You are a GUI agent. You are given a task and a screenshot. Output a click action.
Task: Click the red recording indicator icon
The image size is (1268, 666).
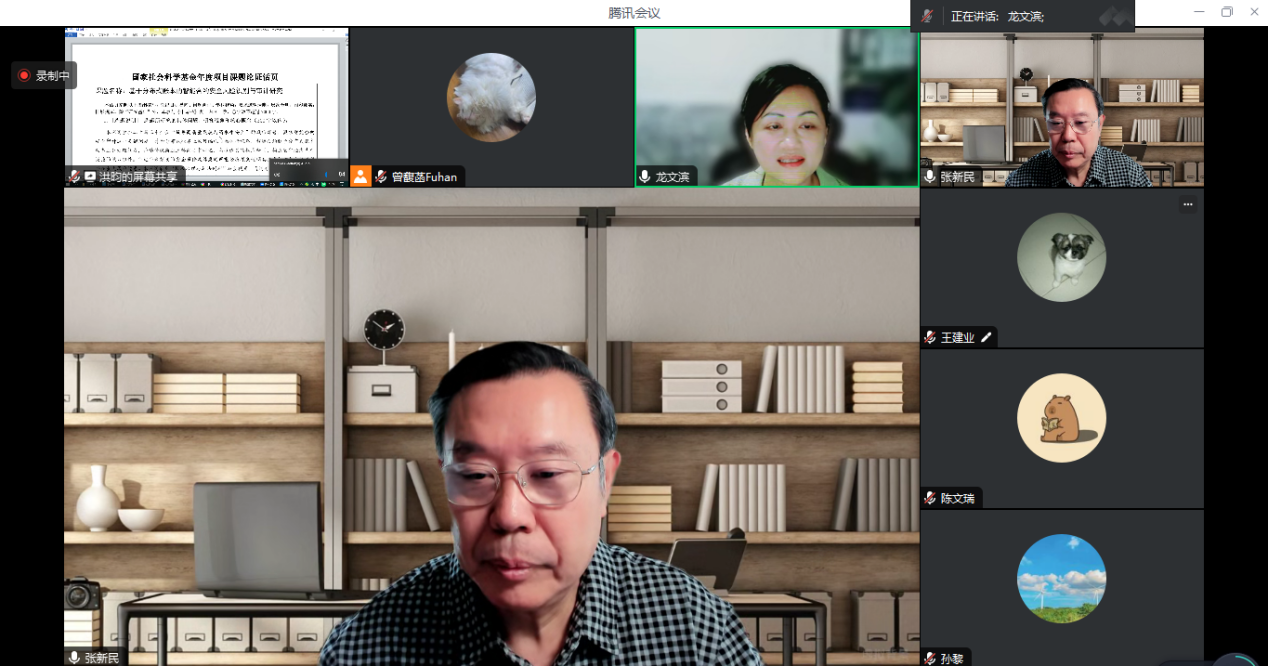(24, 75)
